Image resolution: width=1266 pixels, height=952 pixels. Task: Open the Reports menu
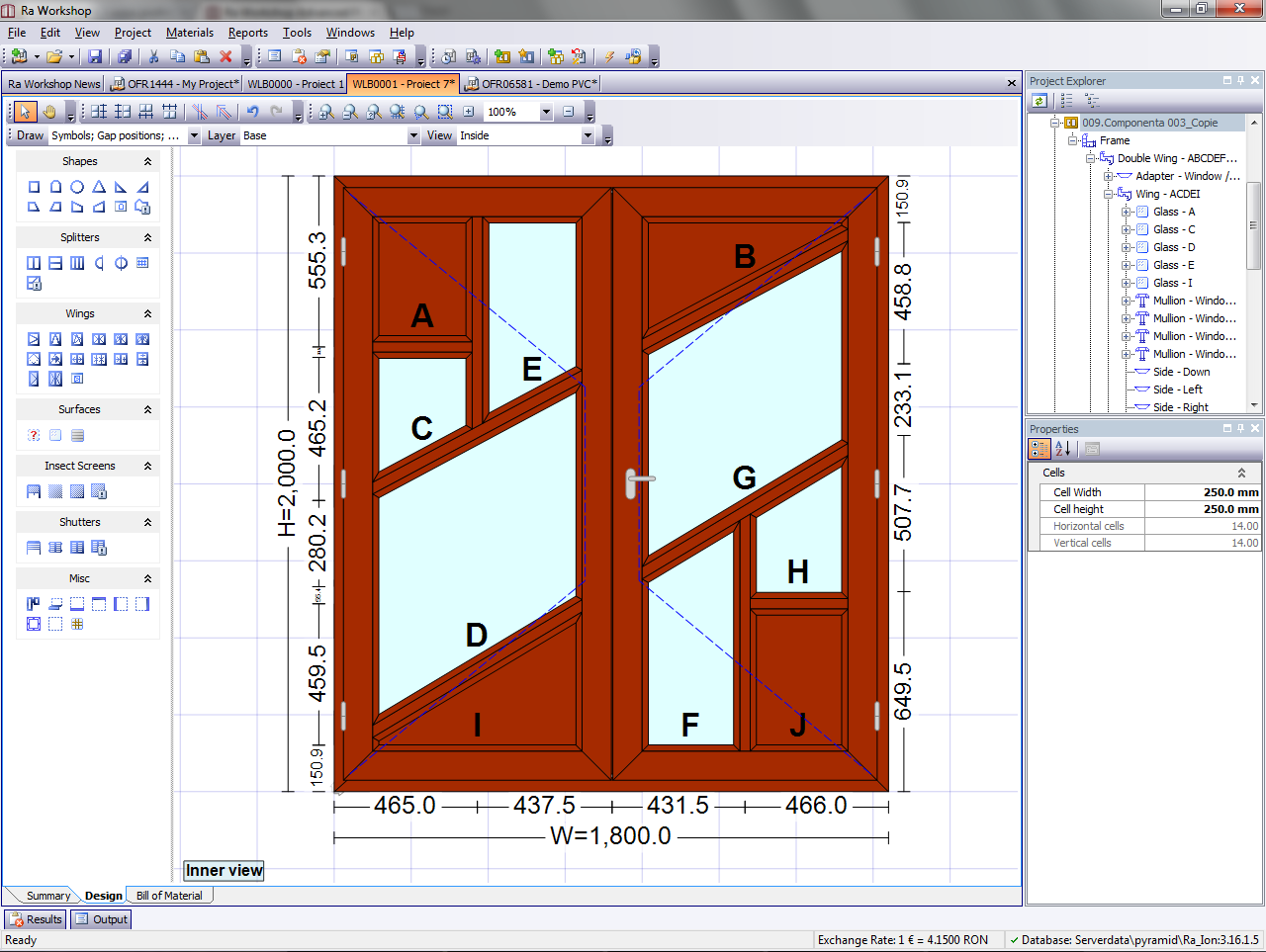point(248,33)
